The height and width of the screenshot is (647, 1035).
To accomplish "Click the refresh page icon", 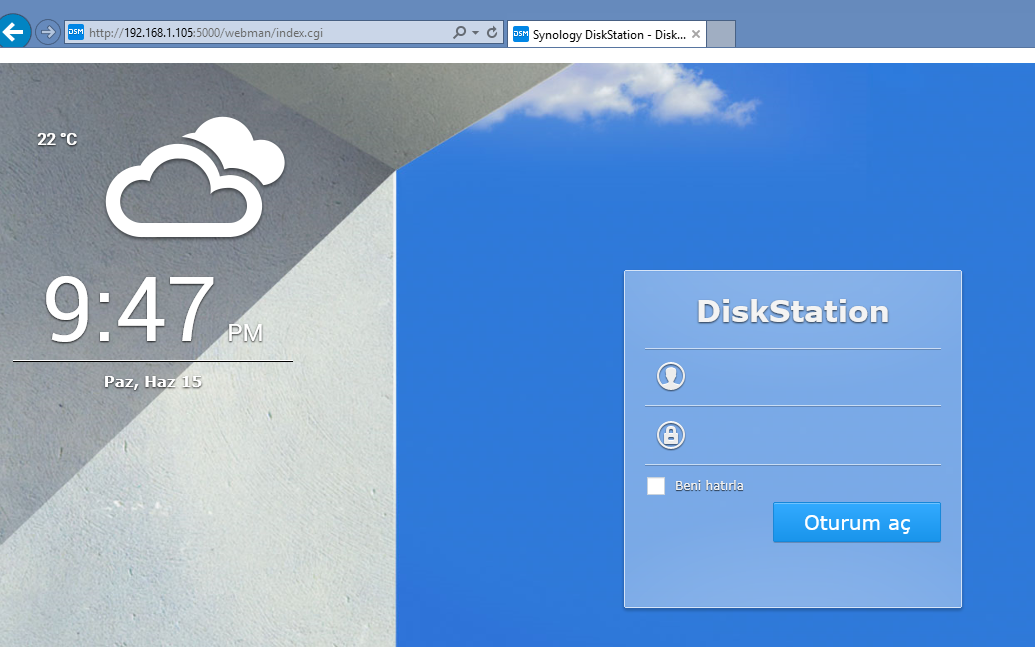I will click(x=492, y=32).
